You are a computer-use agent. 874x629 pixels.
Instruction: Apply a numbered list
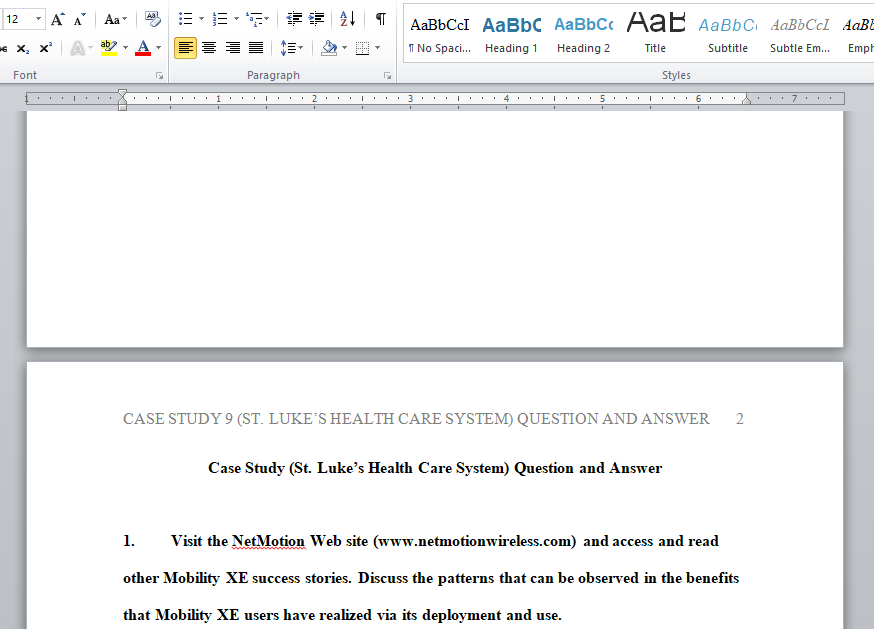[220, 19]
